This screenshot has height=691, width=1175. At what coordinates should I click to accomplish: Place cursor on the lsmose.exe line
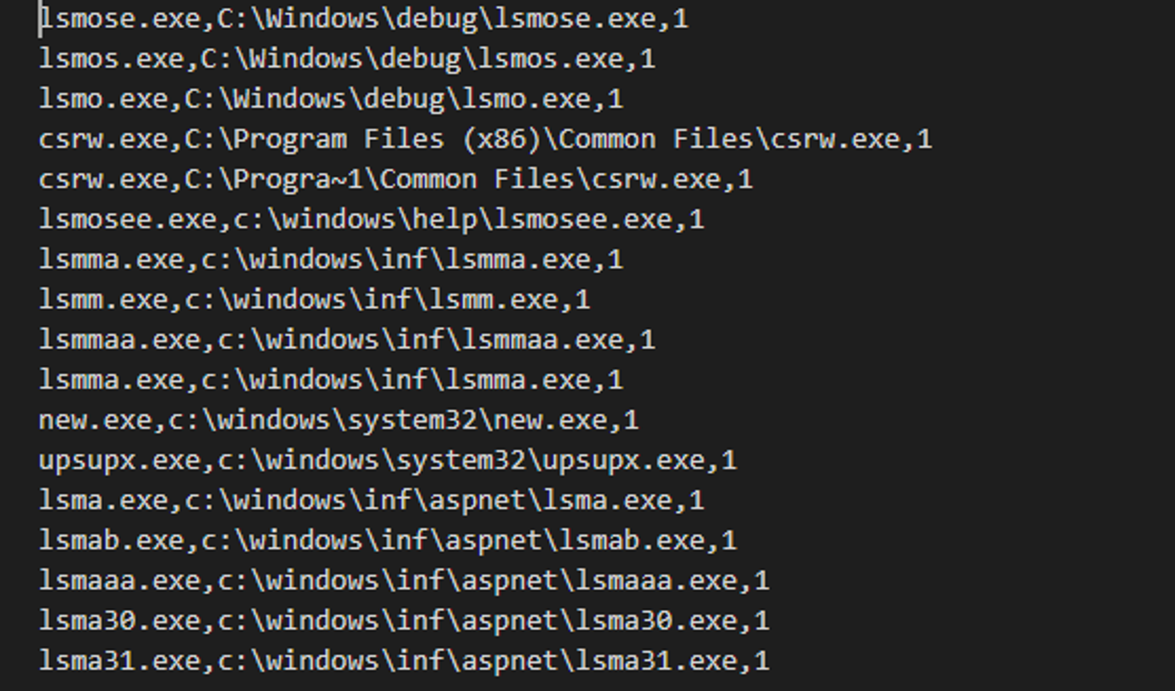pos(363,19)
